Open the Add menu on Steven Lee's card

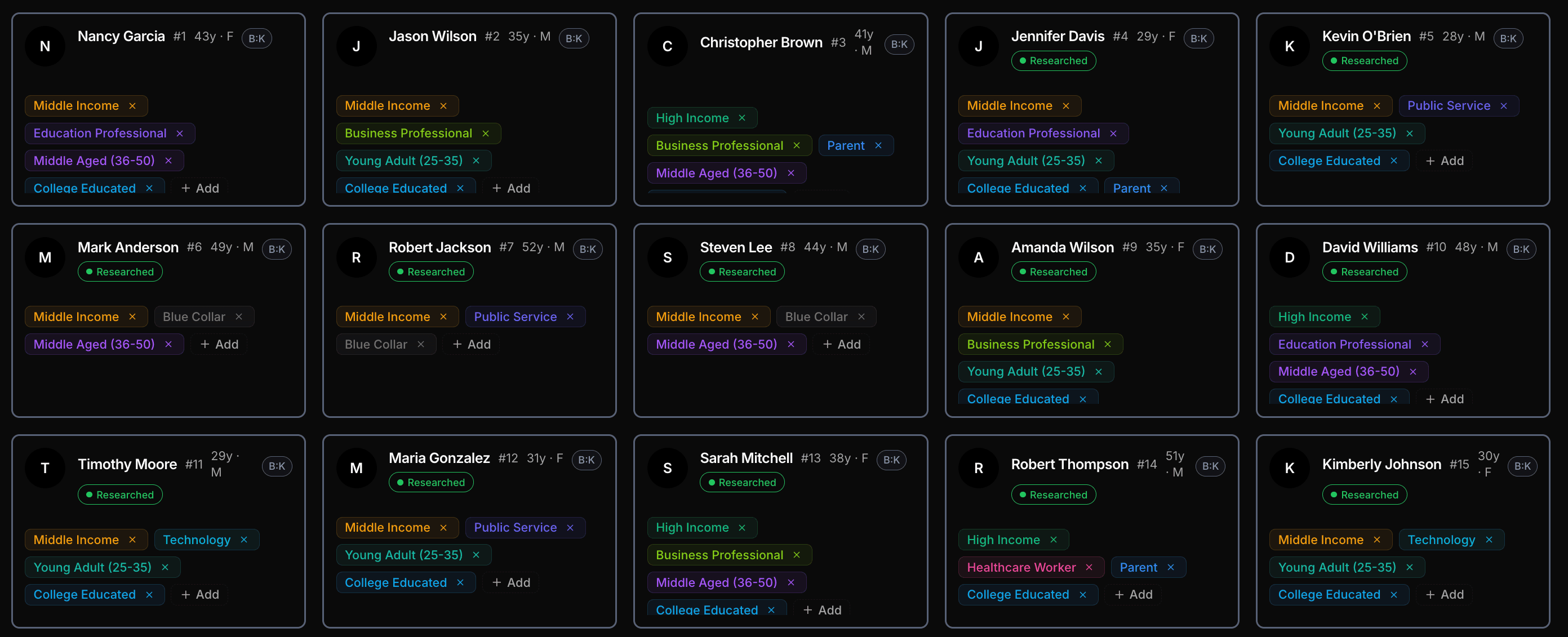pos(841,344)
